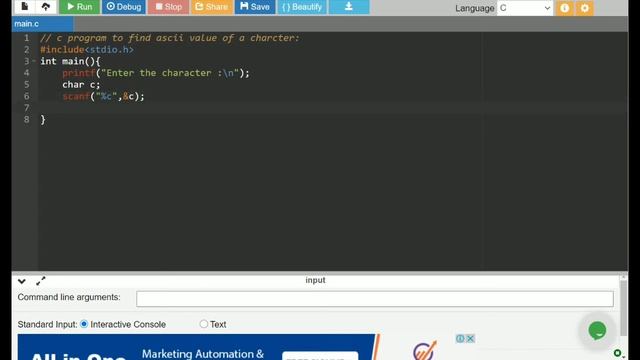
Task: Create a new file with the page icon
Action: coord(24,7)
